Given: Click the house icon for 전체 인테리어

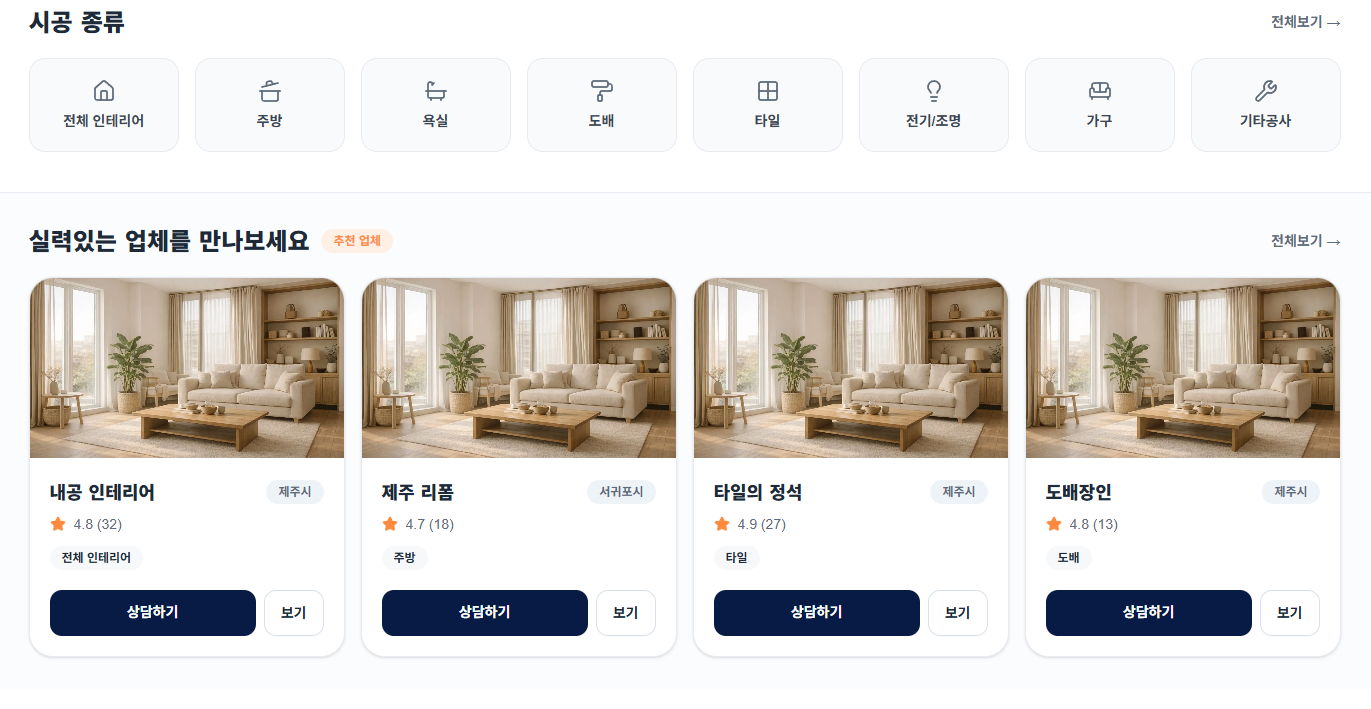Looking at the screenshot, I should pos(103,92).
